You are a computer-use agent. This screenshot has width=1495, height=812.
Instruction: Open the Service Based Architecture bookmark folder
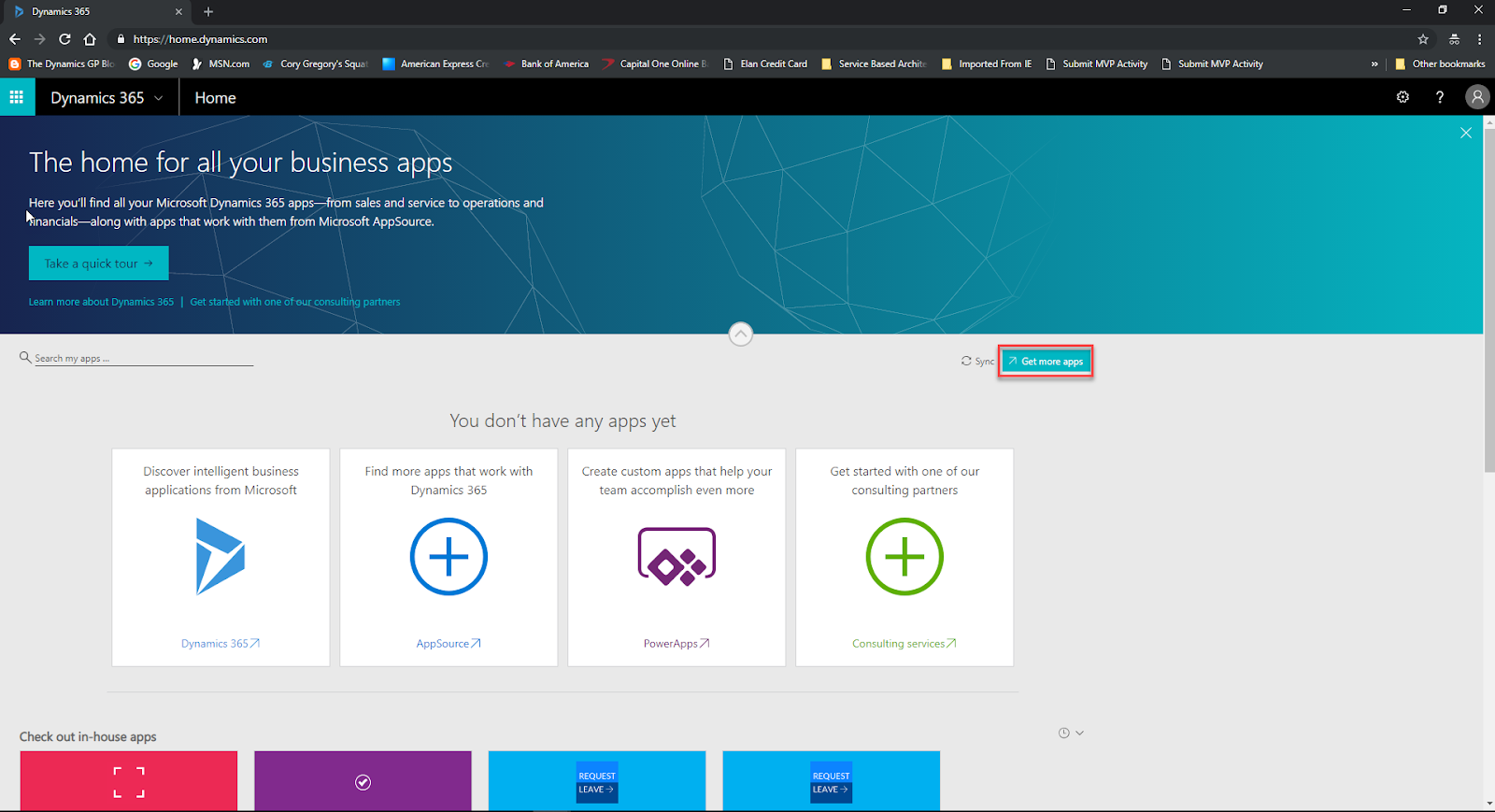[x=874, y=64]
